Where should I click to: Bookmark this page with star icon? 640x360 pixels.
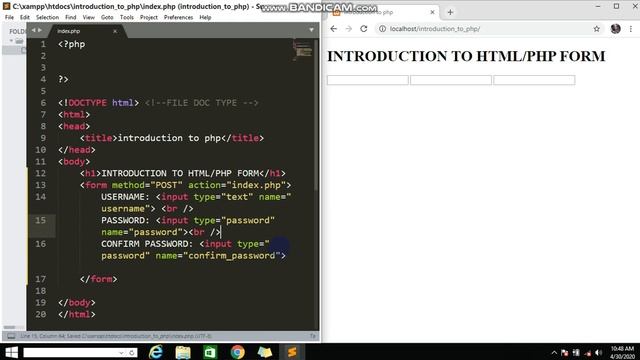(597, 29)
